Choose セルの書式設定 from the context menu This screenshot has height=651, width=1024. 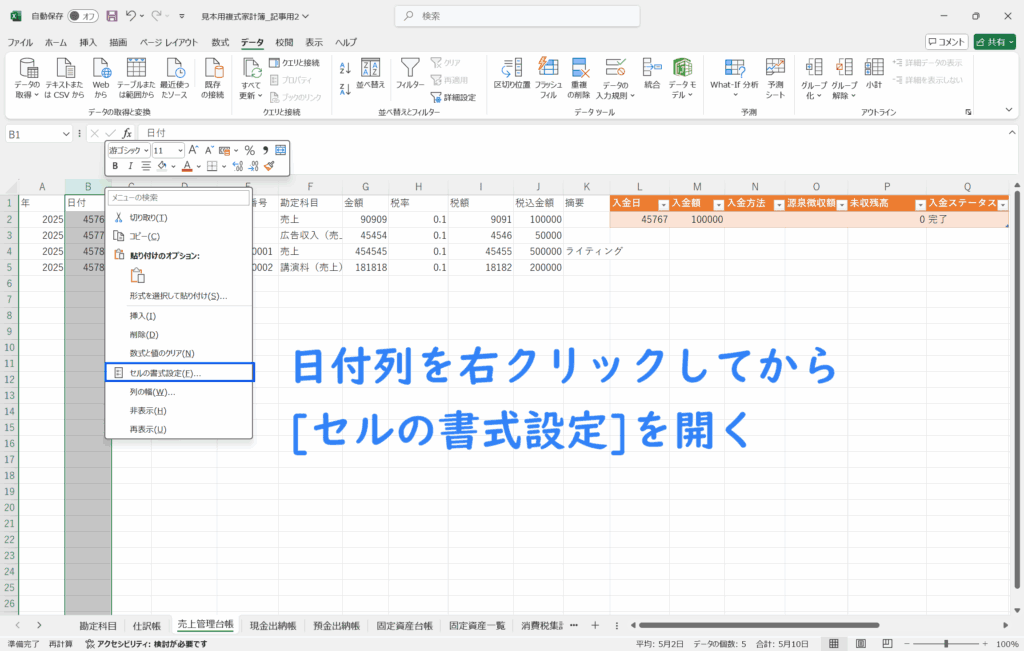(180, 372)
